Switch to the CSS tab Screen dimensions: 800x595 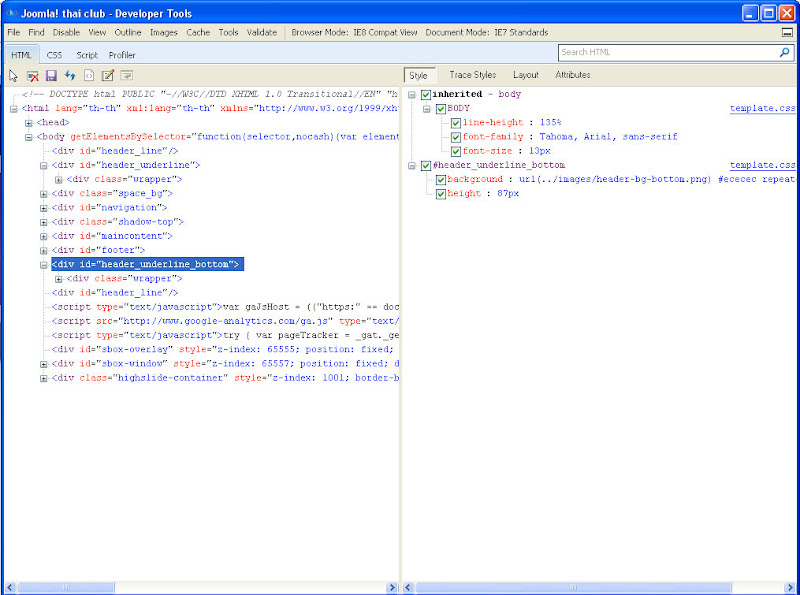pos(54,55)
